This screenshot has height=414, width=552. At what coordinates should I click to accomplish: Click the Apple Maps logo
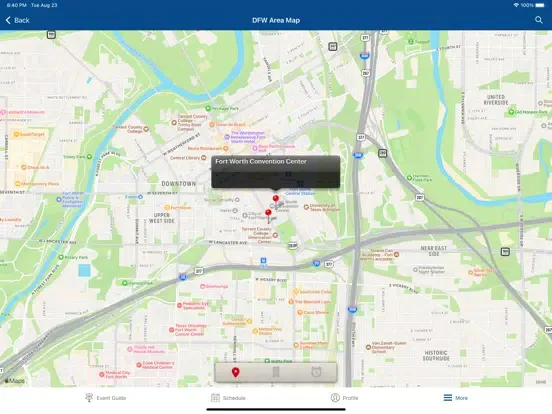(x=14, y=381)
